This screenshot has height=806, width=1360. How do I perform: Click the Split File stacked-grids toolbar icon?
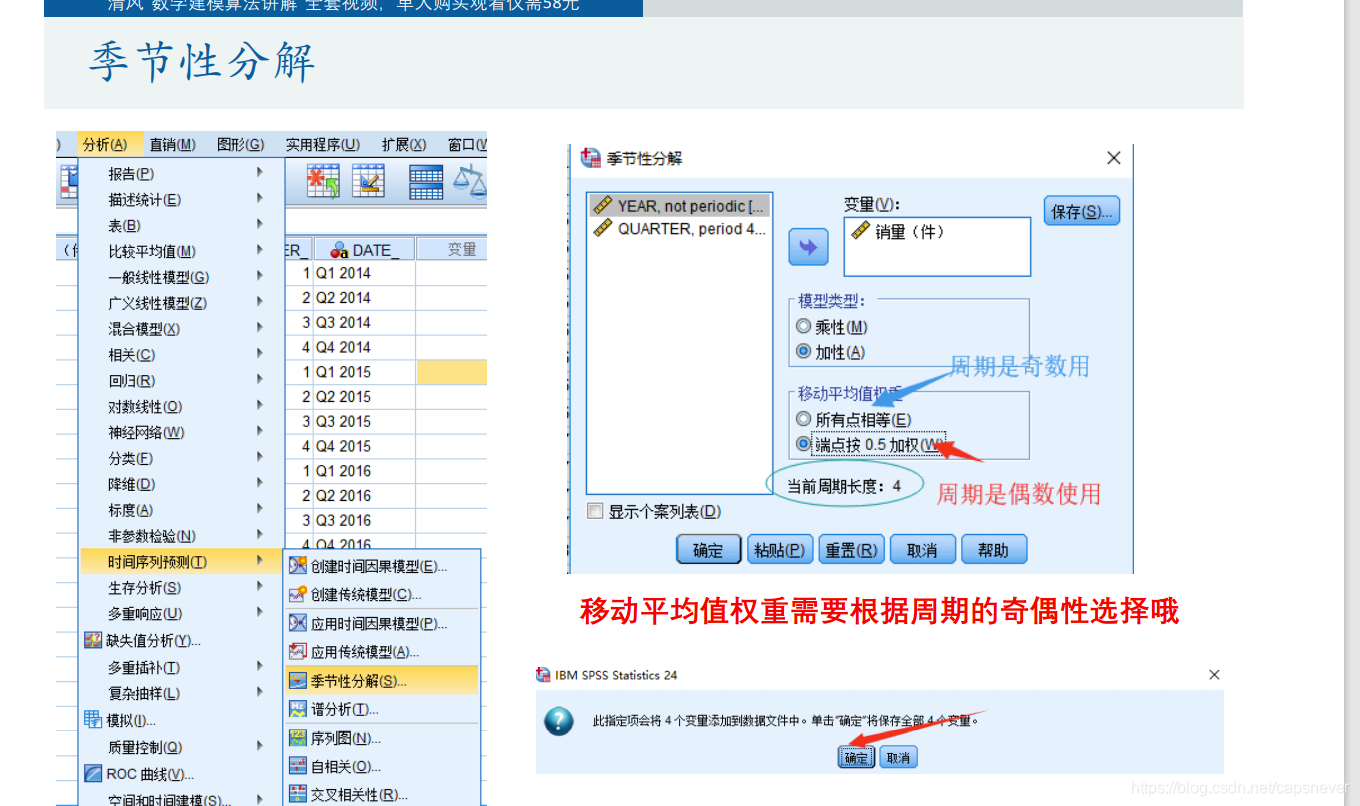(x=426, y=181)
